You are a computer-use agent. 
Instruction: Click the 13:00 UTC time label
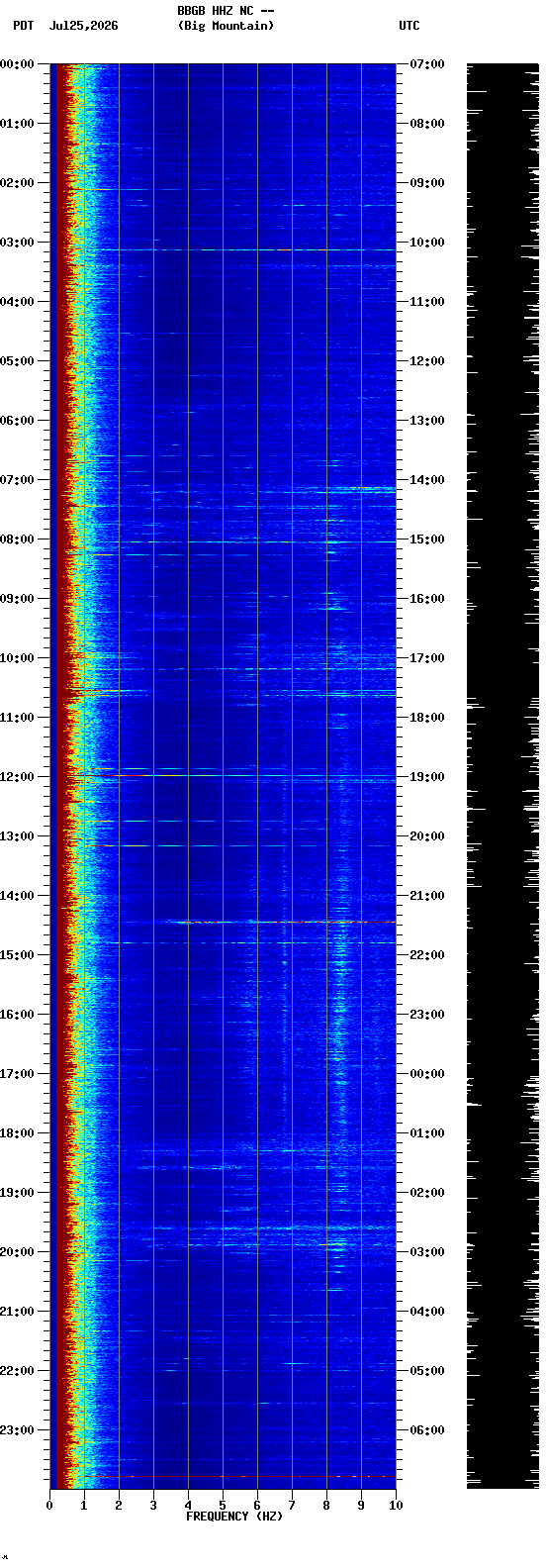[427, 421]
